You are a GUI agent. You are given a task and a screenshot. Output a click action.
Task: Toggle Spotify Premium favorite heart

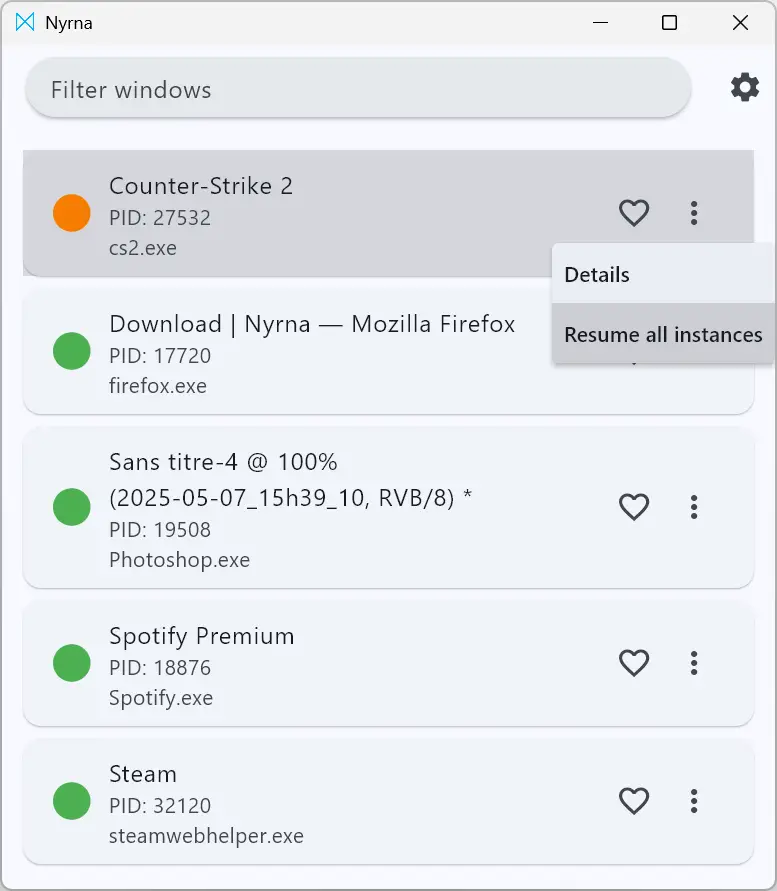click(x=634, y=663)
